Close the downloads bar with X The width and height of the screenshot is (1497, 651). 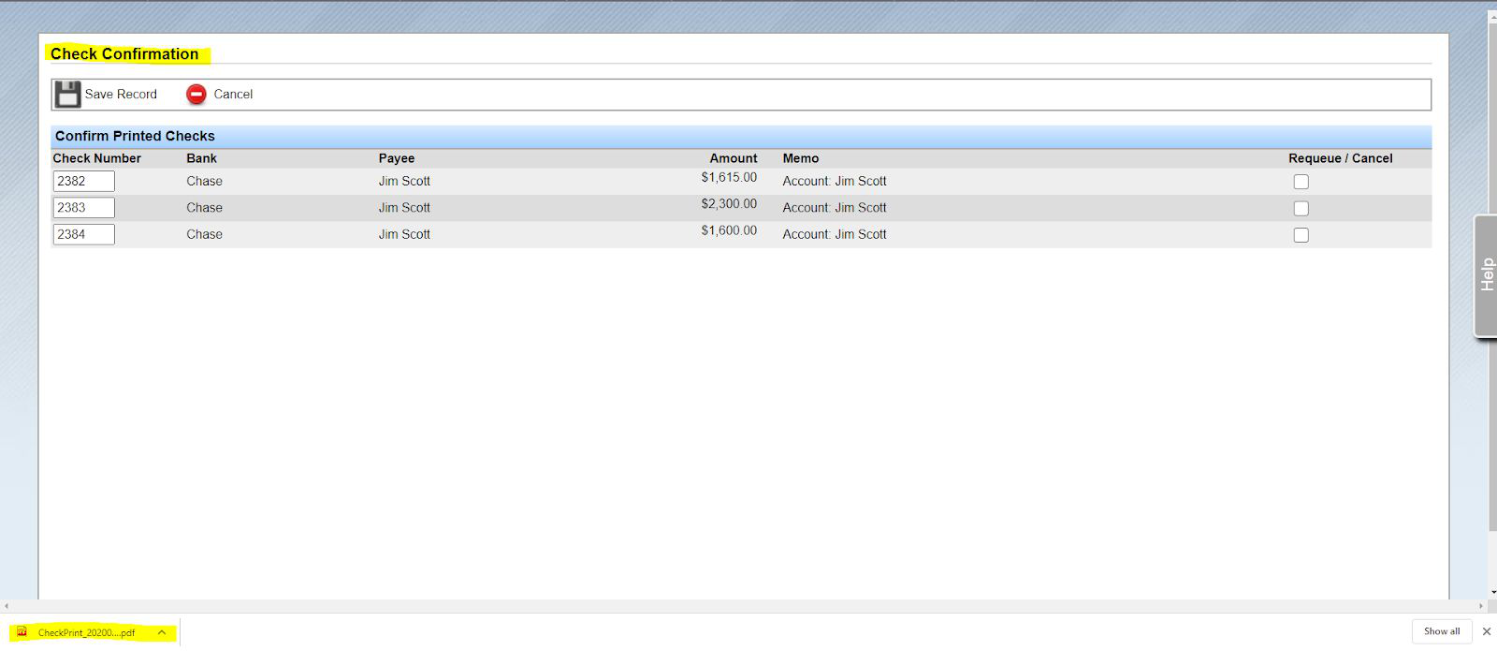click(1486, 632)
